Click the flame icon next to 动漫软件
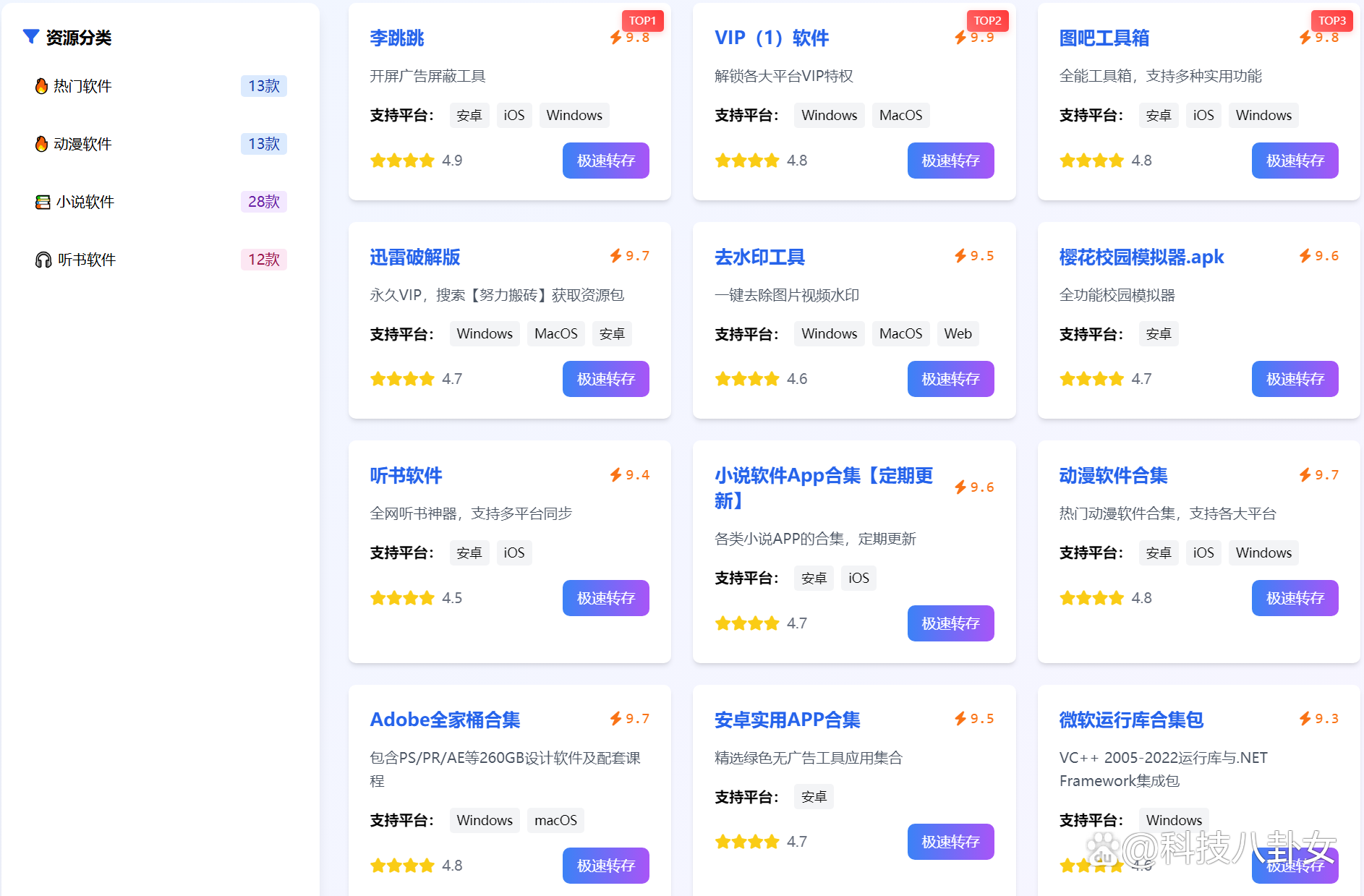Viewport: 1364px width, 896px height. (x=42, y=144)
